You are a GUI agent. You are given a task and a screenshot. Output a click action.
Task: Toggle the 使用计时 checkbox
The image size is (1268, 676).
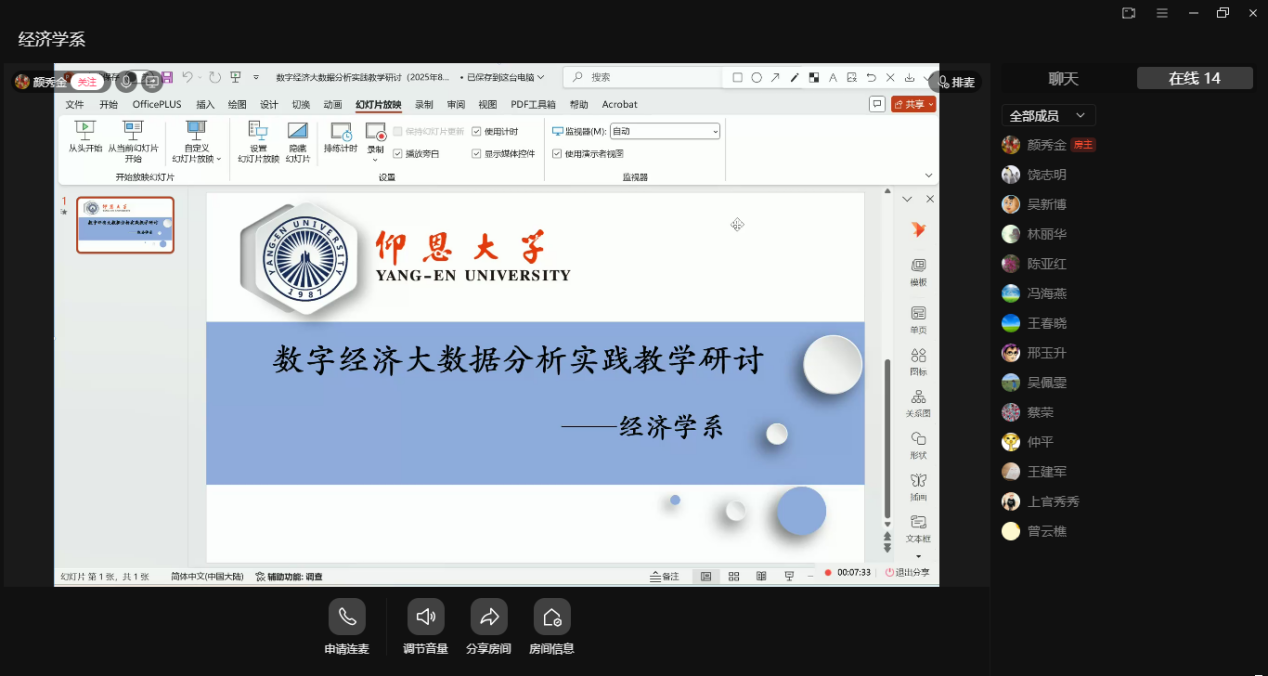coord(477,132)
